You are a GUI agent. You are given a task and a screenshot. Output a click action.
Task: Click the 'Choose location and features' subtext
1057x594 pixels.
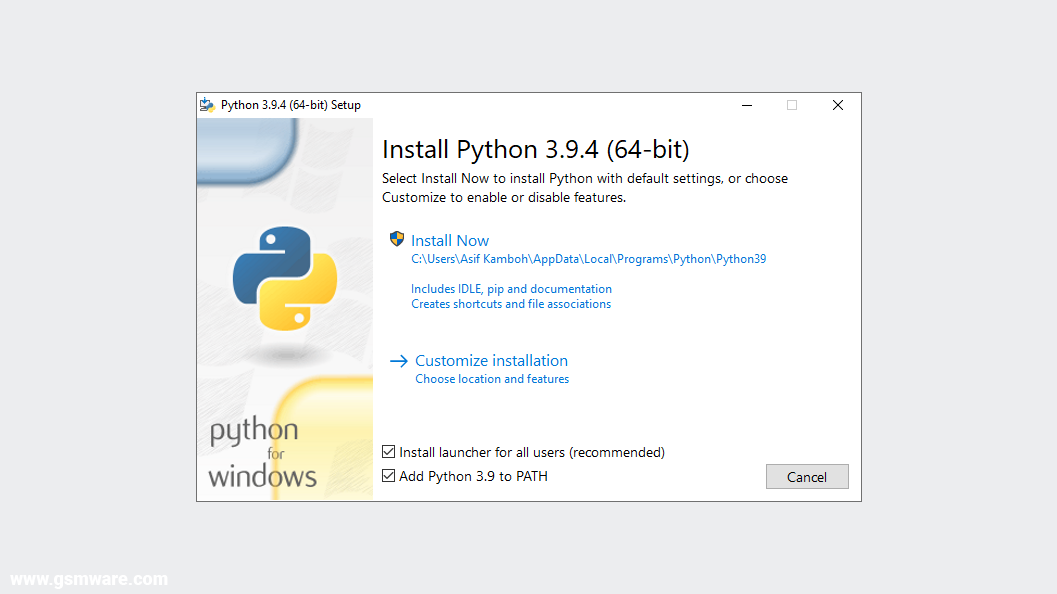click(492, 379)
